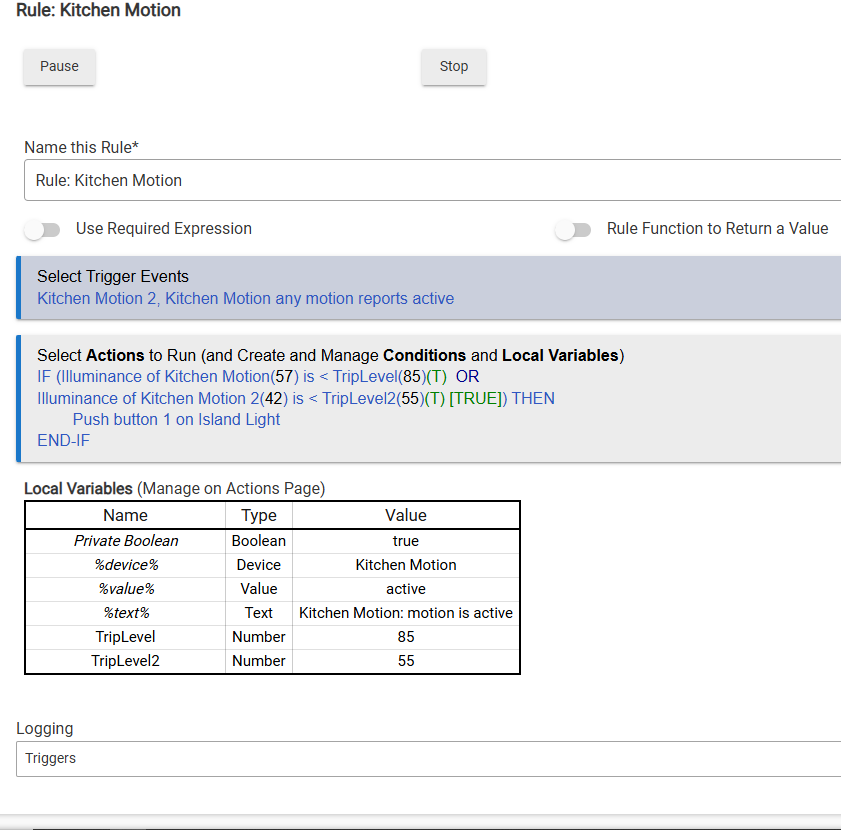Open Select Actions to Run section

click(330, 355)
